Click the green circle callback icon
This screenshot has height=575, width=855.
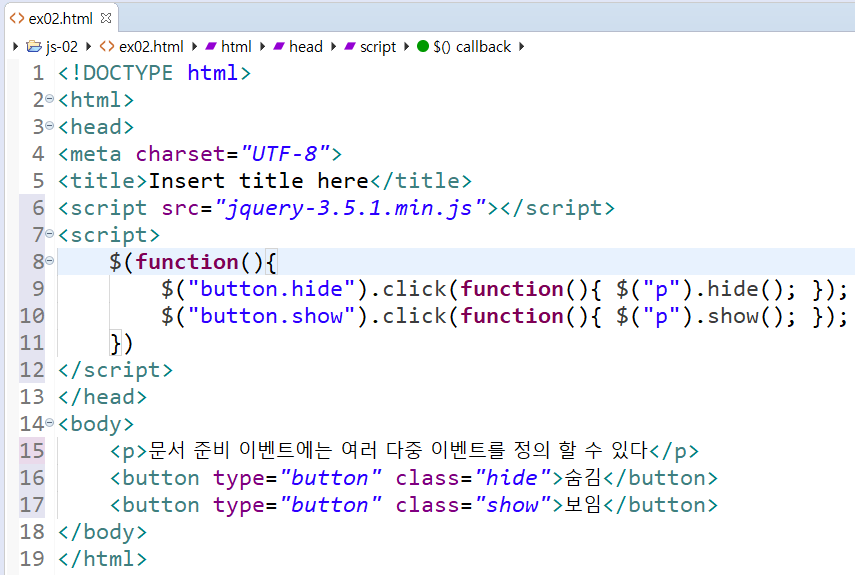pos(423,46)
